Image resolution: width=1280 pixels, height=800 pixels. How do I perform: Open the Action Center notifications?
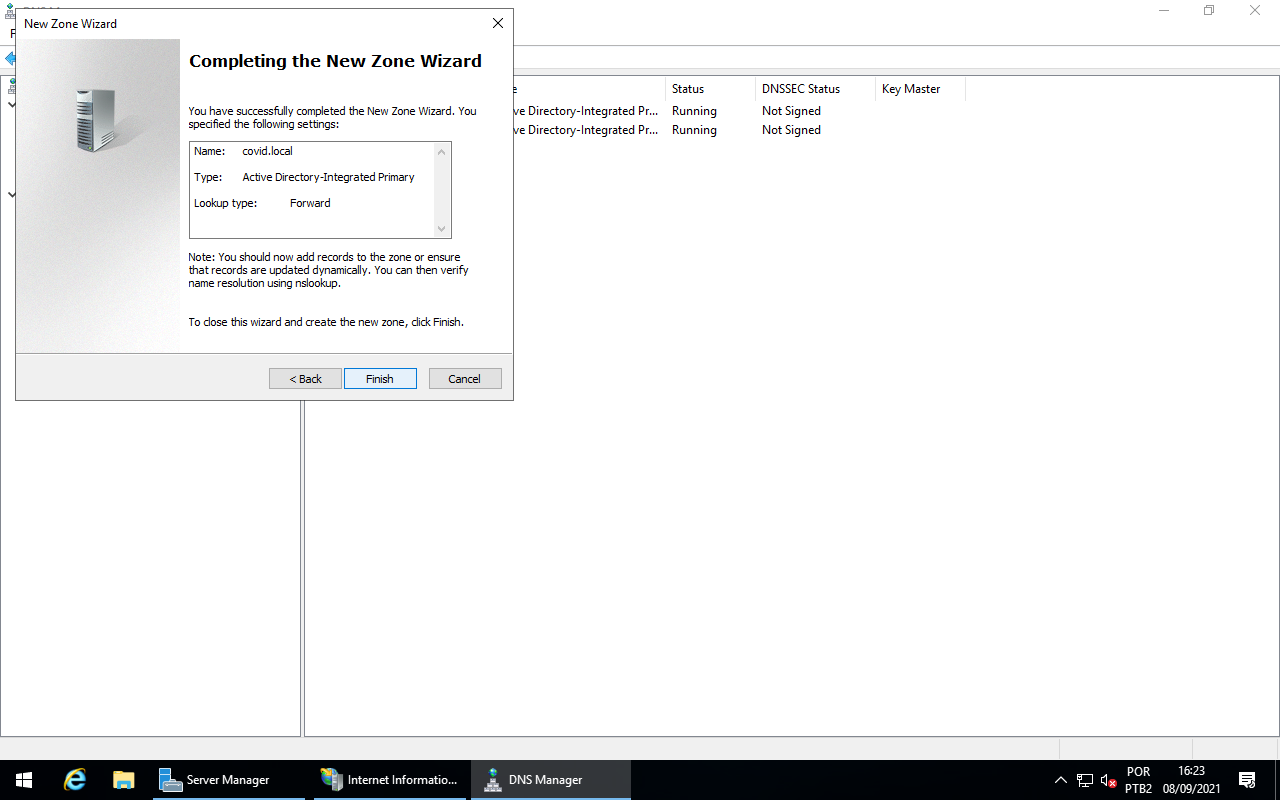coord(1247,780)
